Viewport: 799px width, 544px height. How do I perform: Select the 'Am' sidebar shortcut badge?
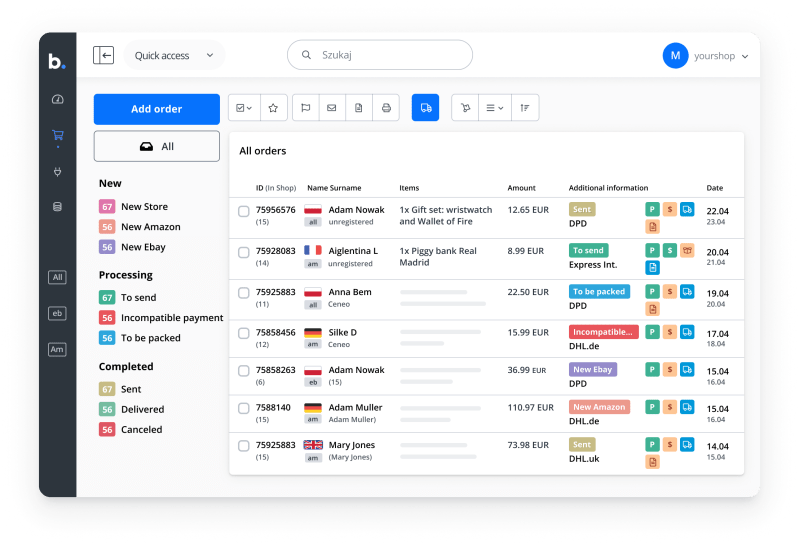coord(57,349)
